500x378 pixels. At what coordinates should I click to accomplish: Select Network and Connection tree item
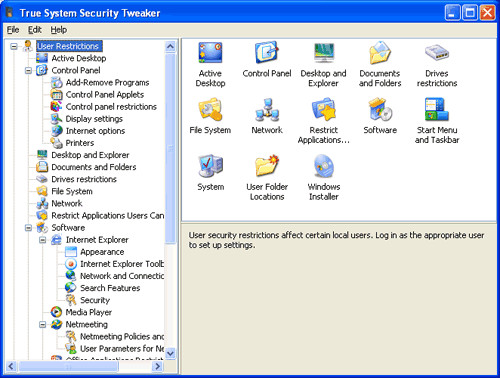pyautogui.click(x=122, y=276)
